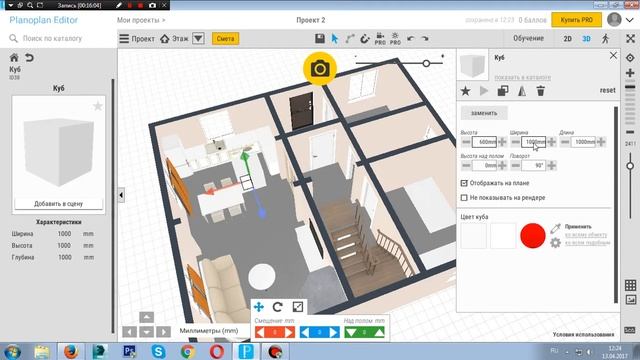
Task: Open показать в каталоге link
Action: coord(522,77)
